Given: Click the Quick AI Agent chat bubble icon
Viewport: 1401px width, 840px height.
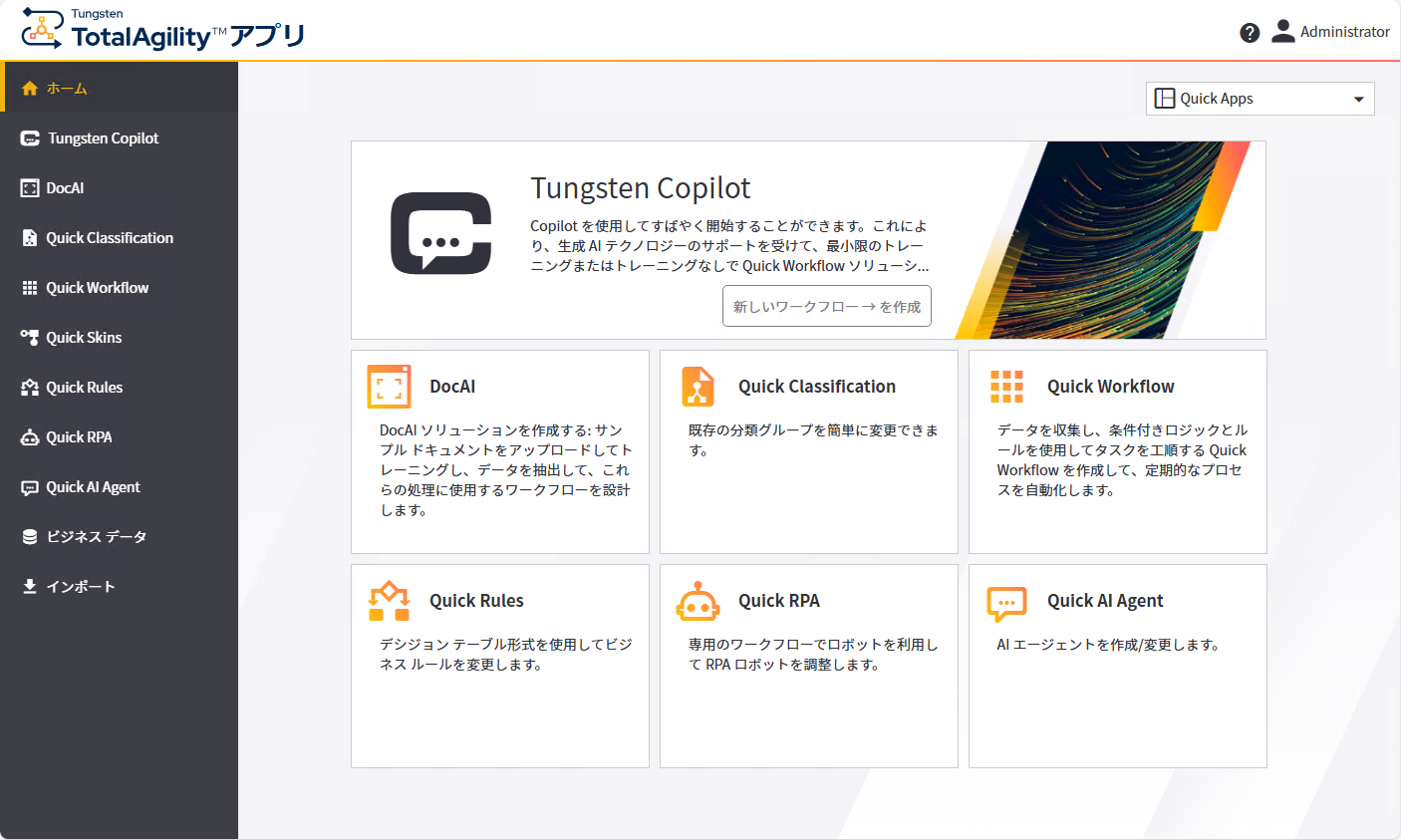Looking at the screenshot, I should pos(1006,601).
